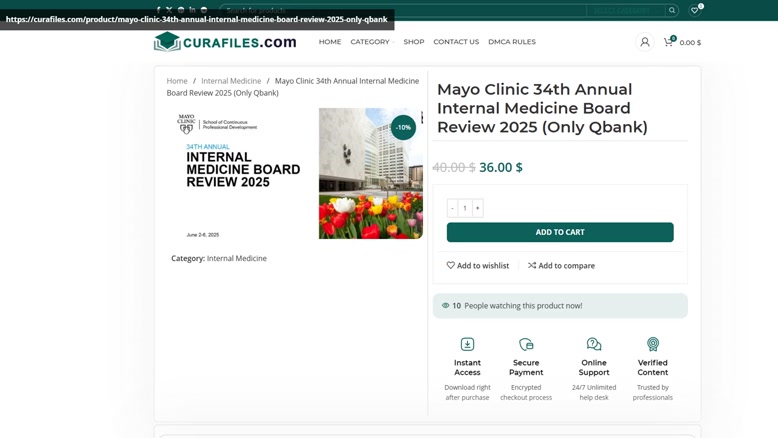The image size is (778, 438).
Task: Open the Shop menu item
Action: point(414,42)
